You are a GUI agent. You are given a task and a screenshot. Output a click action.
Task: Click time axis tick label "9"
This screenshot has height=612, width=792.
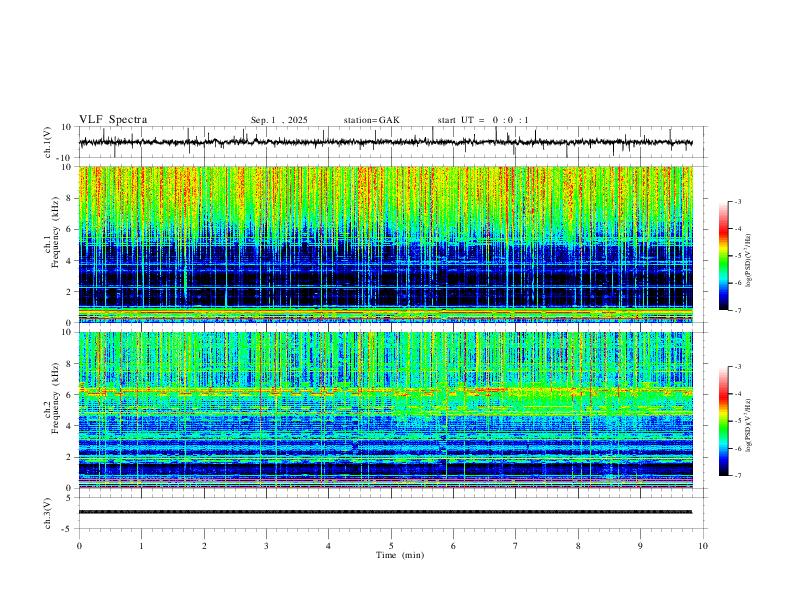640,546
